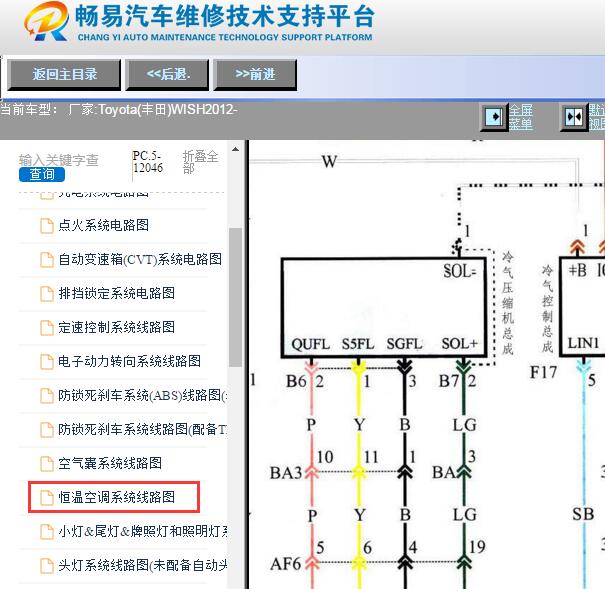Click the PC.5-12046 text
This screenshot has height=589, width=605.
(x=148, y=162)
